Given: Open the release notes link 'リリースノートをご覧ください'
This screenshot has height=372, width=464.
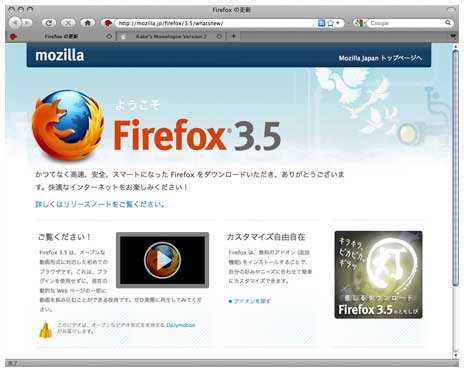Looking at the screenshot, I should pyautogui.click(x=100, y=204).
